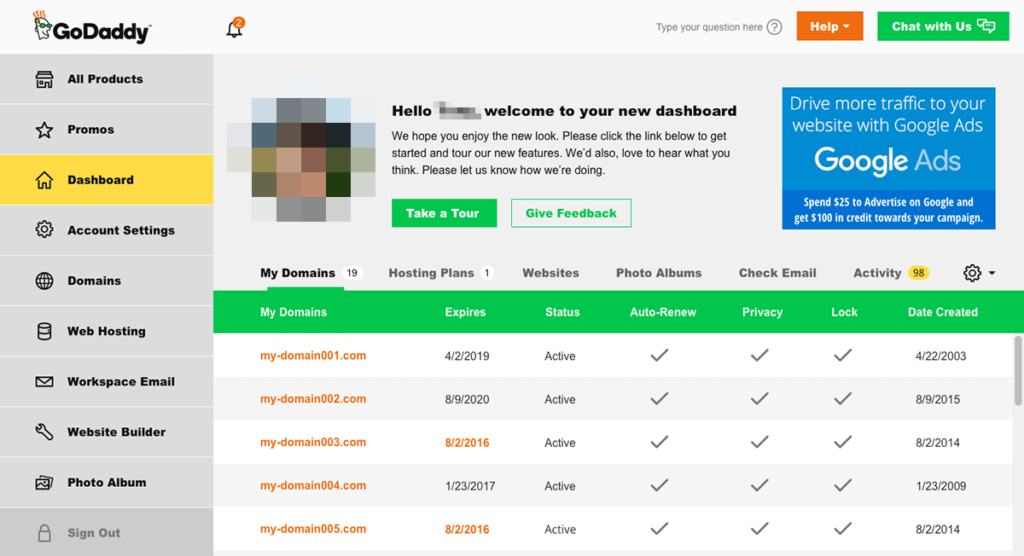Open the my-domain005.com link
The image size is (1024, 556).
pos(313,529)
